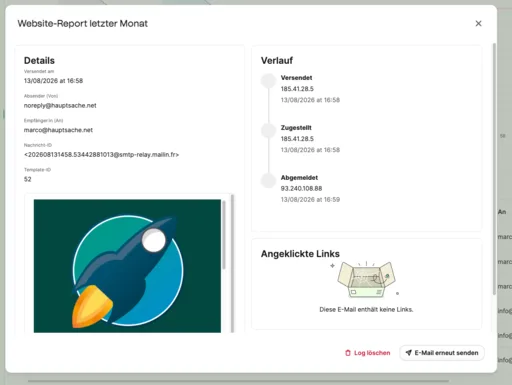
Task: Select IP 185.41.28.5 under Zugestellt
Action: [297, 139]
